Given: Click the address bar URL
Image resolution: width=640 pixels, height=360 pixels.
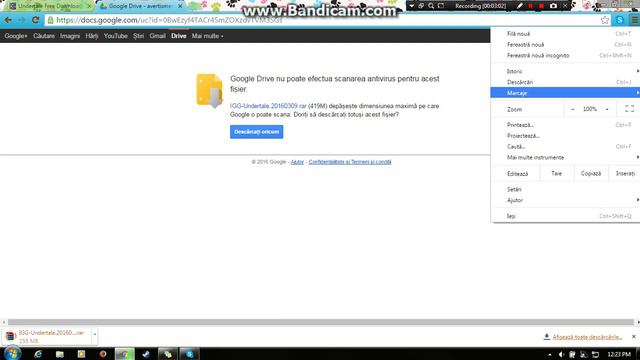Looking at the screenshot, I should click(169, 20).
